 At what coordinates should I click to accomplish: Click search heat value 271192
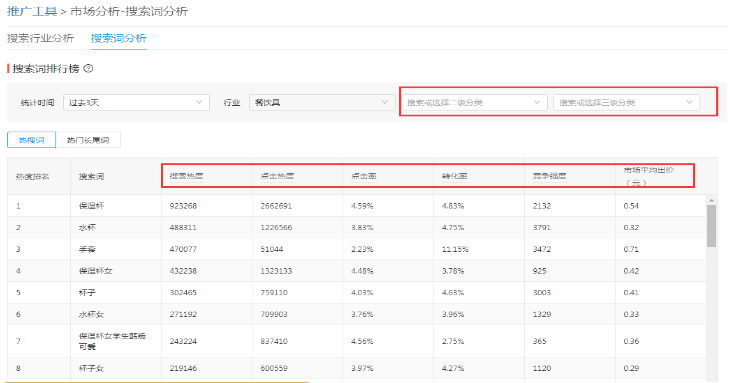click(183, 315)
